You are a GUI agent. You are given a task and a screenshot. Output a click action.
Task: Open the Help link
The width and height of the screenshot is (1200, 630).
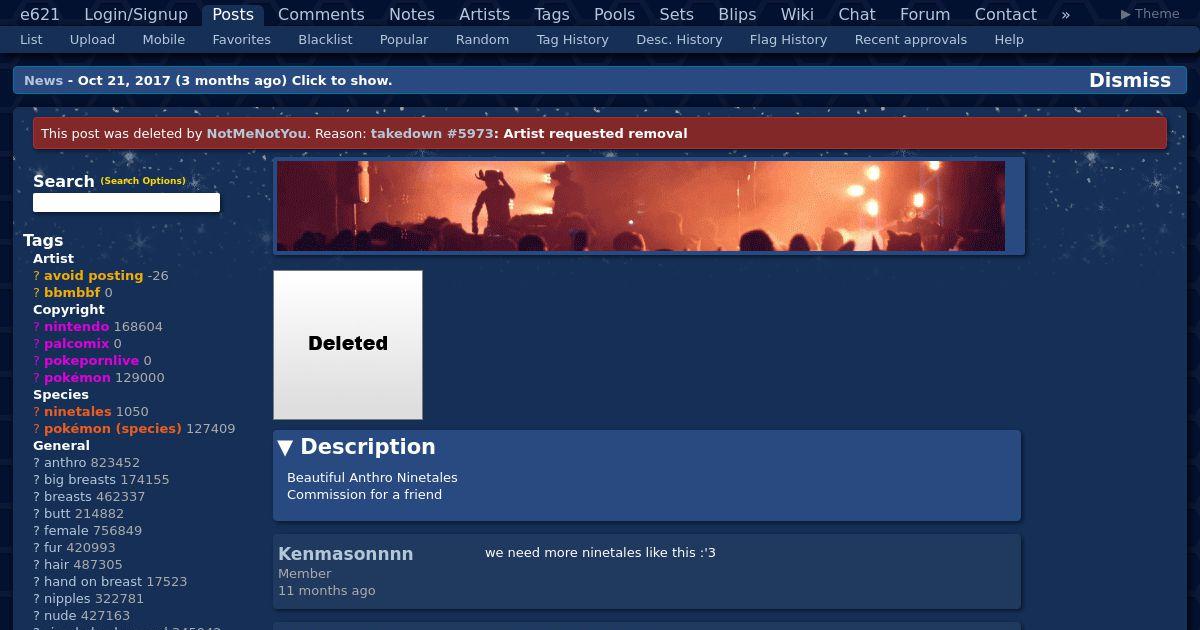click(x=1009, y=40)
